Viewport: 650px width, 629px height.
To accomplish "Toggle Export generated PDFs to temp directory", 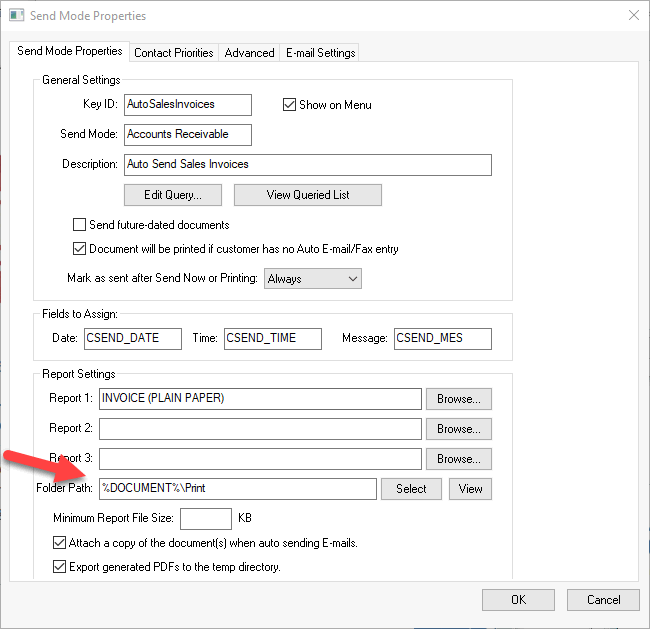I will [x=59, y=567].
